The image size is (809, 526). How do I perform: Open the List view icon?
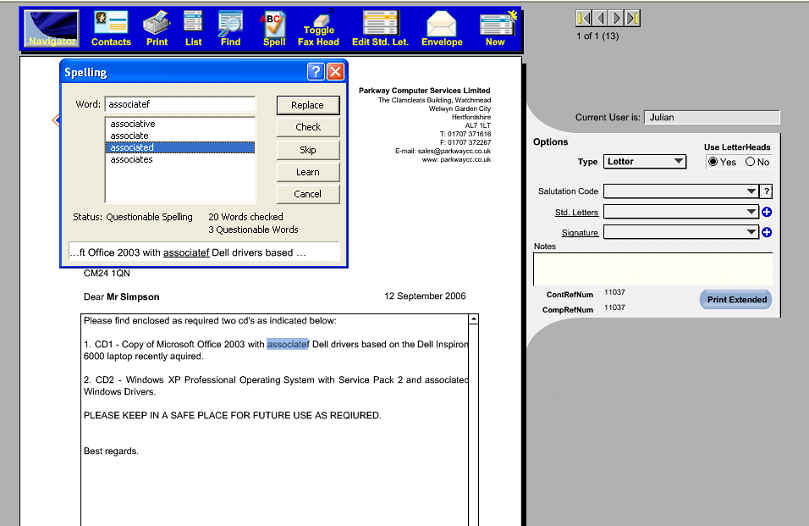click(x=193, y=29)
